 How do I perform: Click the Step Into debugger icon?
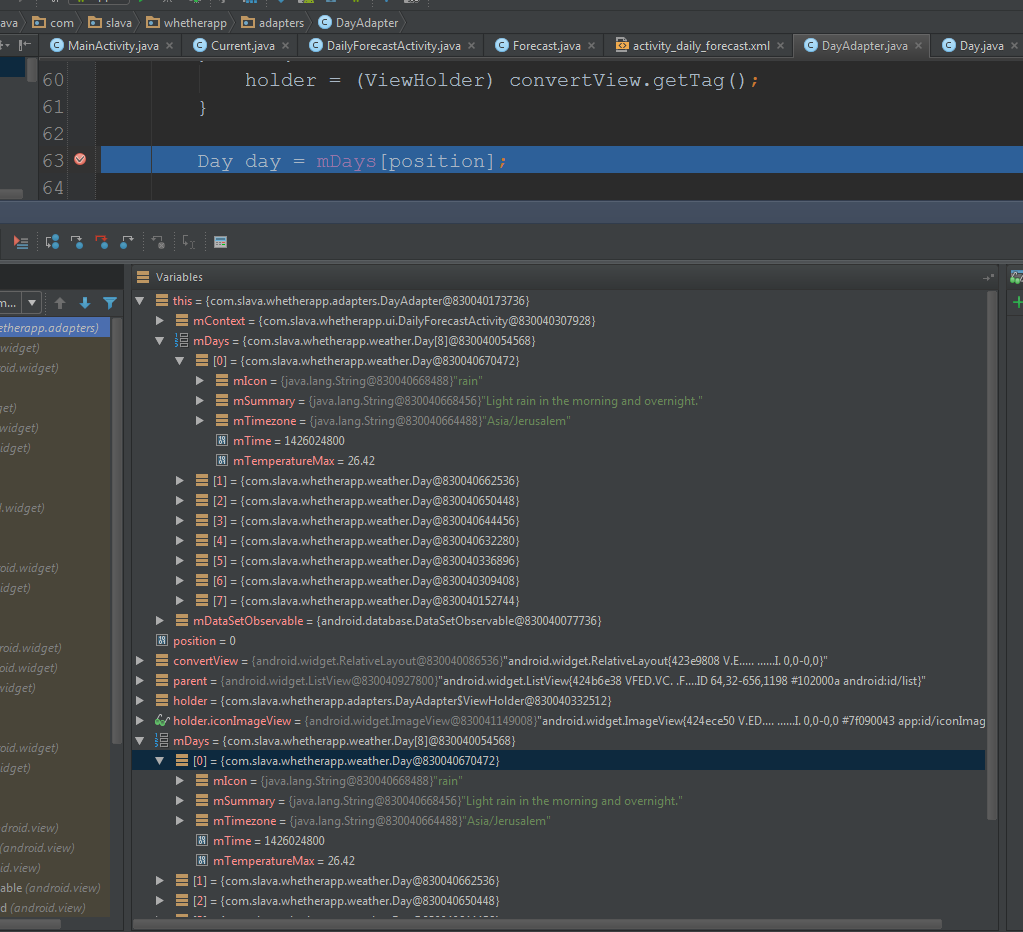[77, 242]
